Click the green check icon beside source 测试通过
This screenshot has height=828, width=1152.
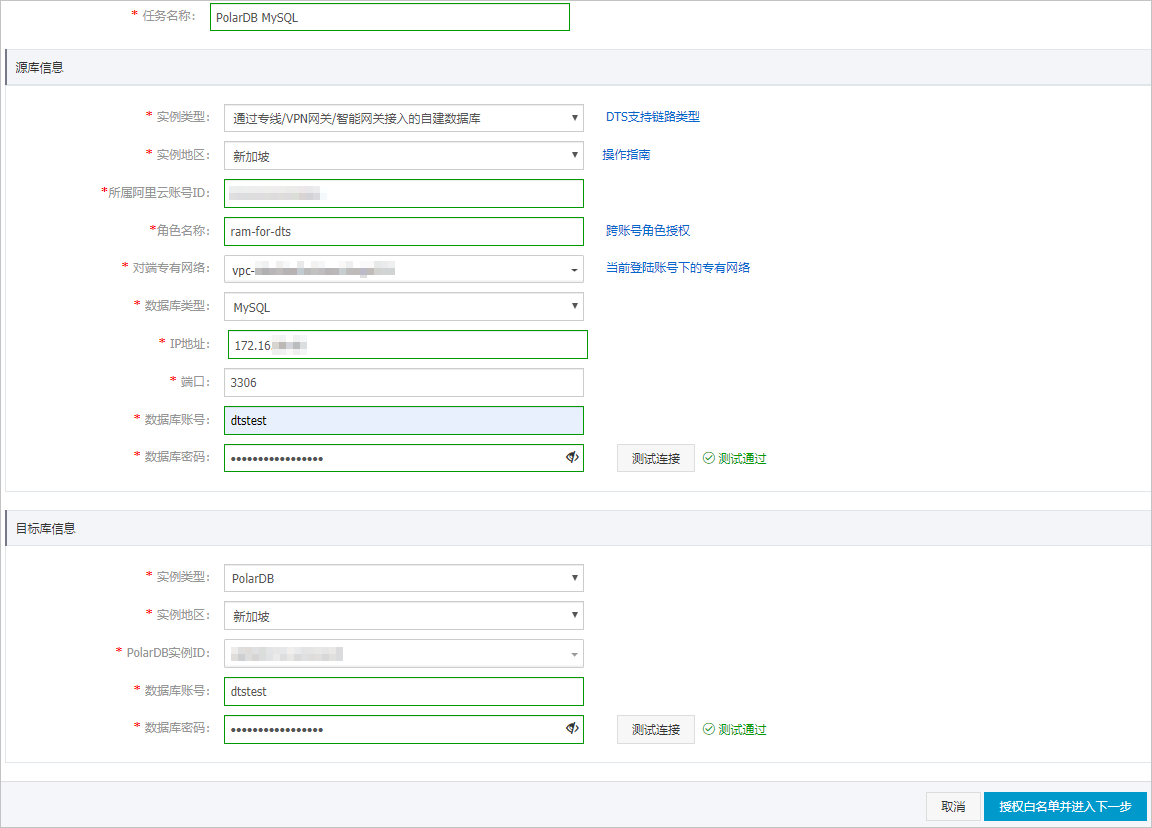709,458
